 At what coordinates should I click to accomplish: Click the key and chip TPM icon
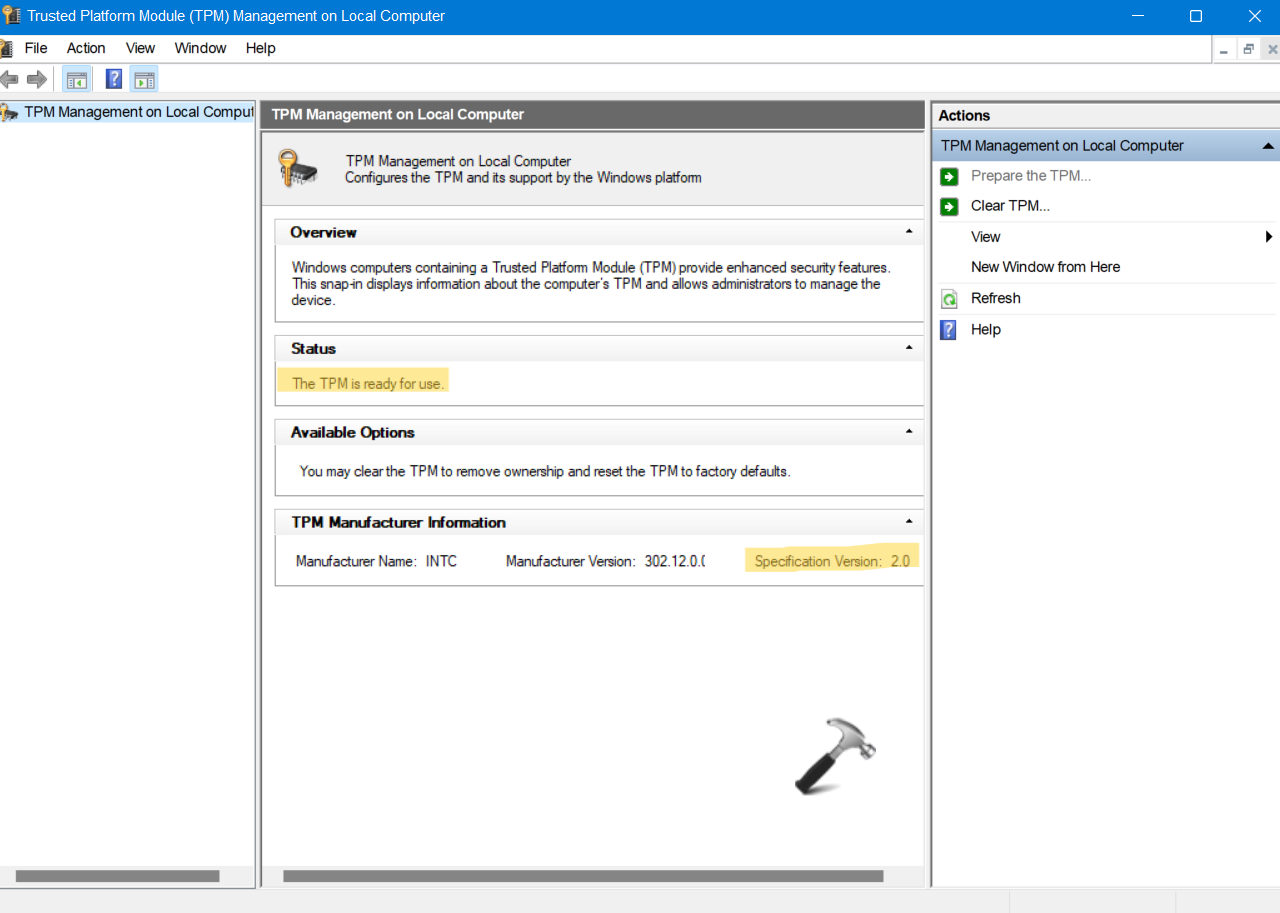point(298,169)
